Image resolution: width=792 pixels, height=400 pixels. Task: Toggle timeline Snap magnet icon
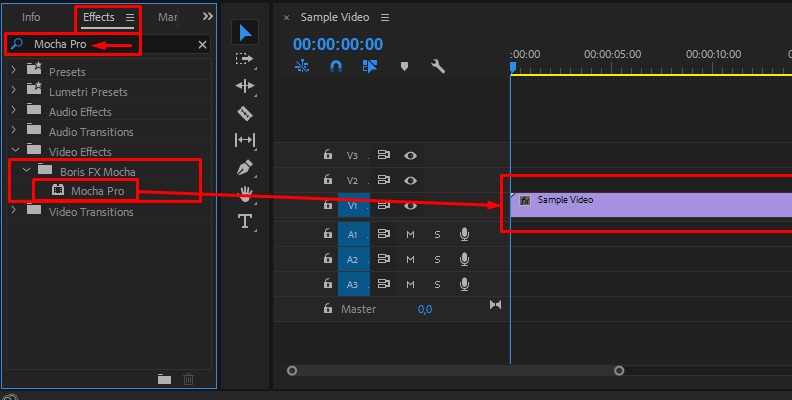coord(336,66)
